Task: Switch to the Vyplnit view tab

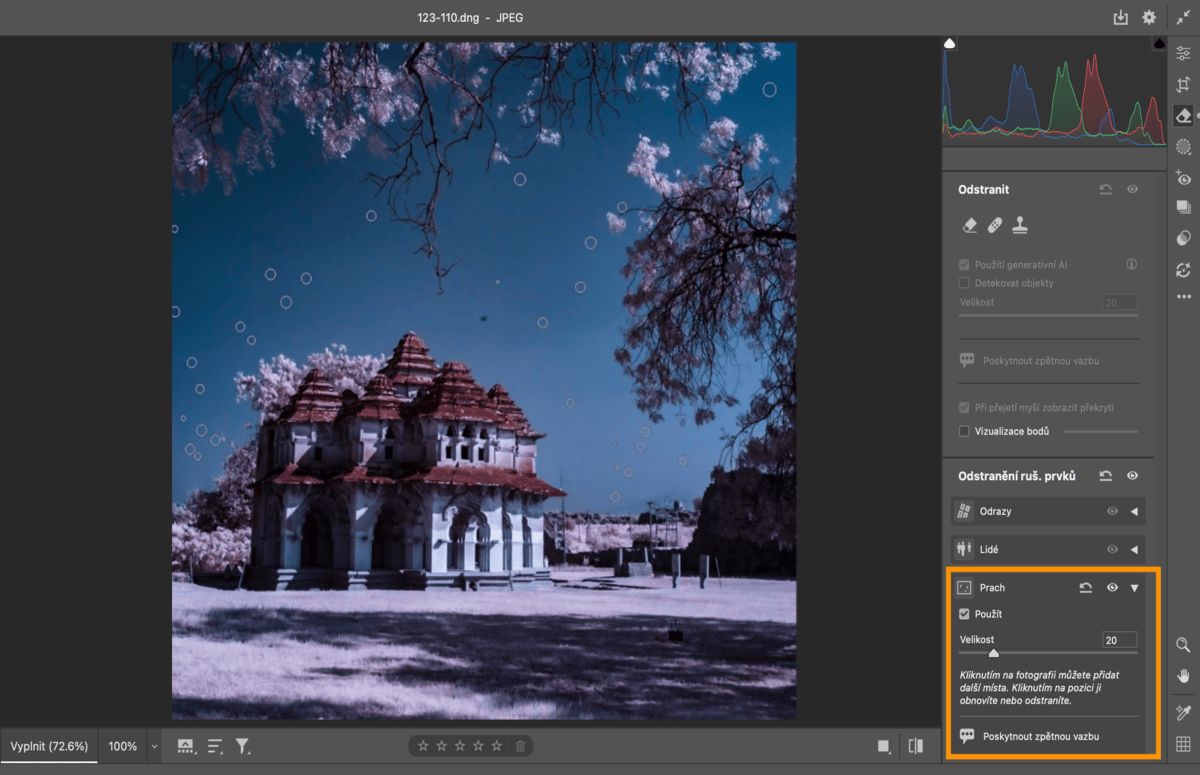Action: [x=47, y=746]
